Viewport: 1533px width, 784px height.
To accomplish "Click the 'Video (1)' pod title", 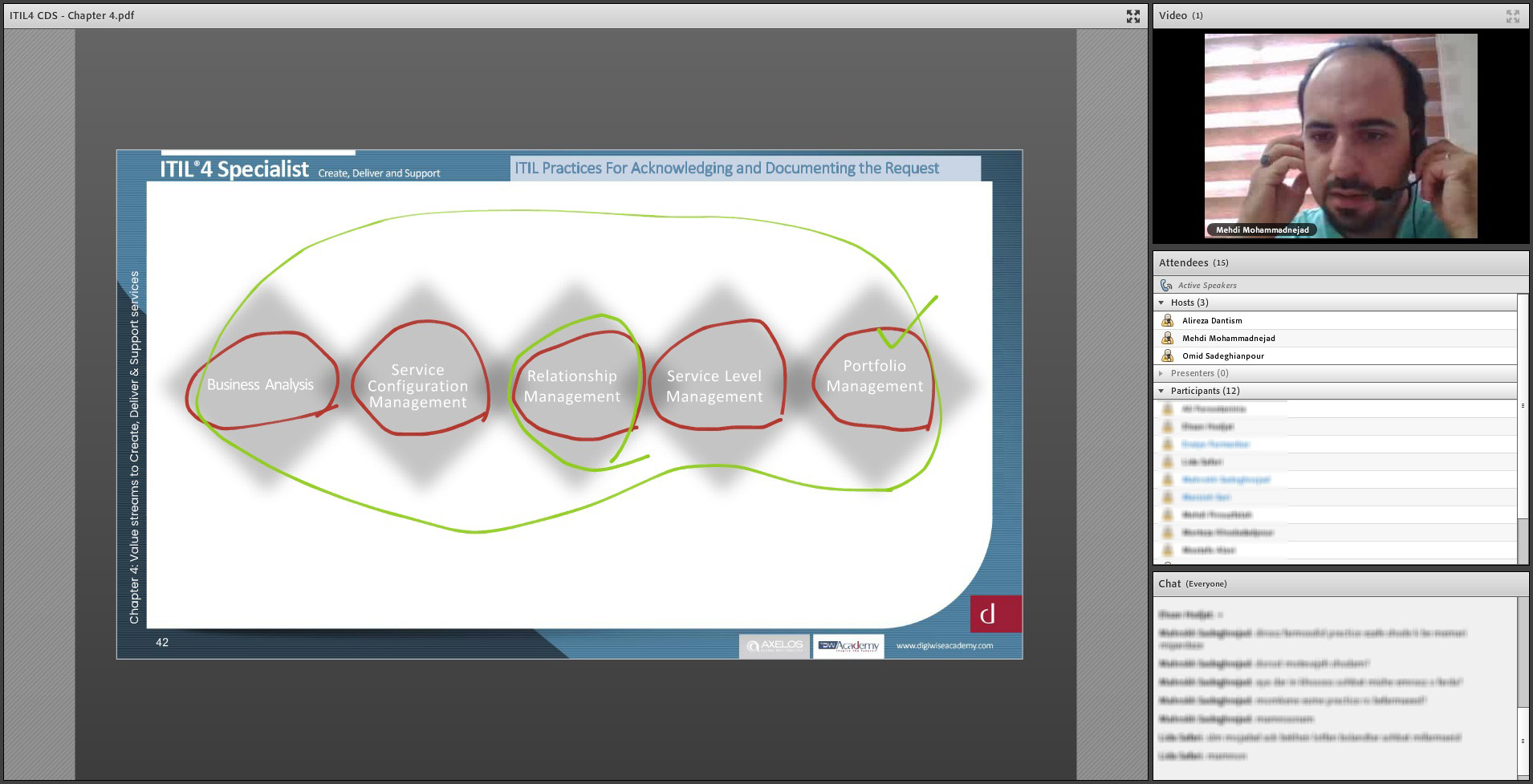I will (x=1181, y=15).
